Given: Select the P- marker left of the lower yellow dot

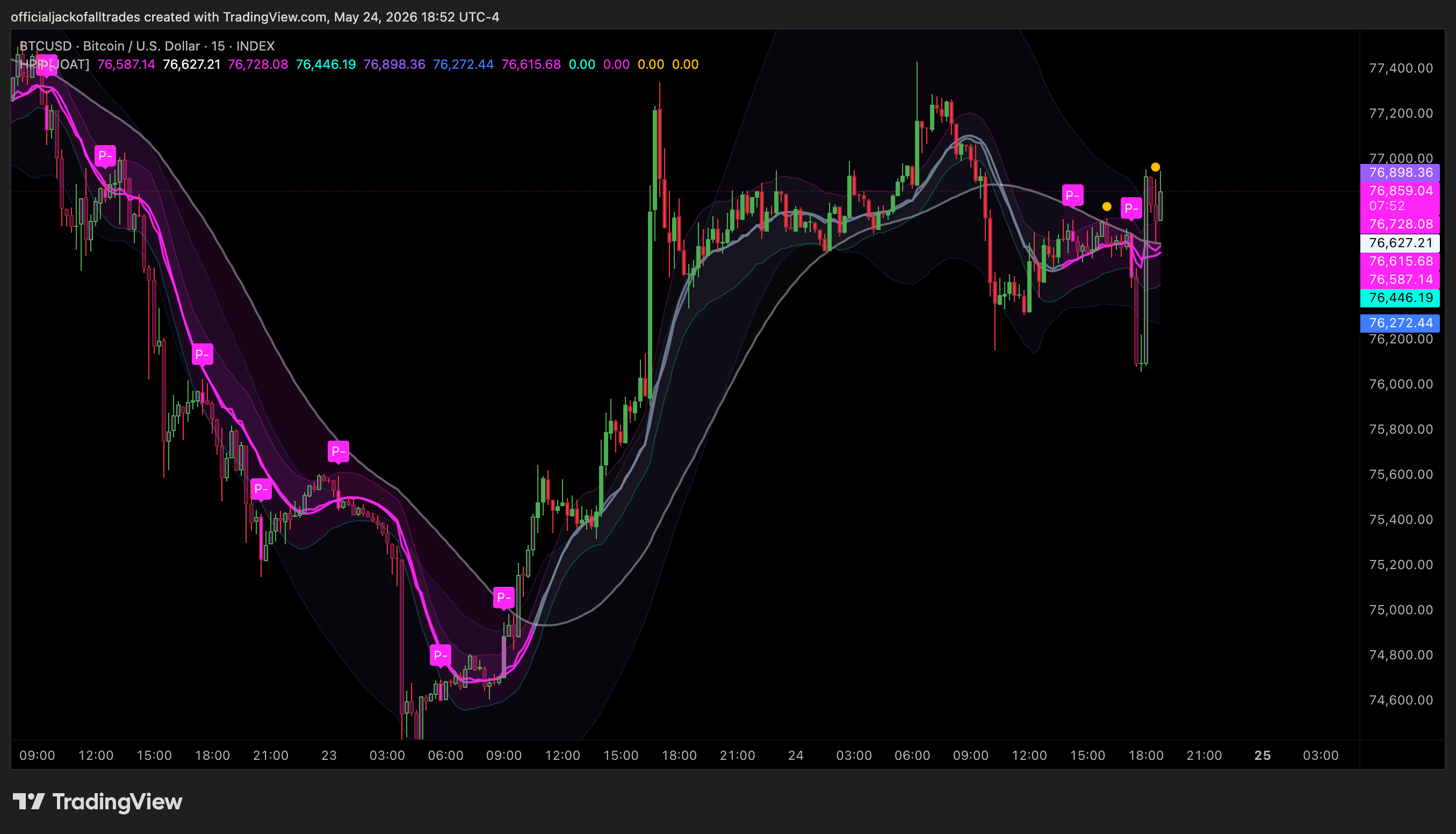Looking at the screenshot, I should pyautogui.click(x=1072, y=195).
